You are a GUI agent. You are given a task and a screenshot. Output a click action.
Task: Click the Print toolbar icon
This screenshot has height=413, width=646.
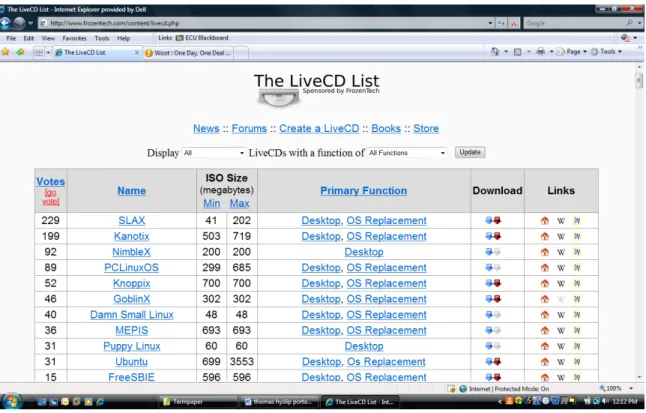[x=540, y=52]
